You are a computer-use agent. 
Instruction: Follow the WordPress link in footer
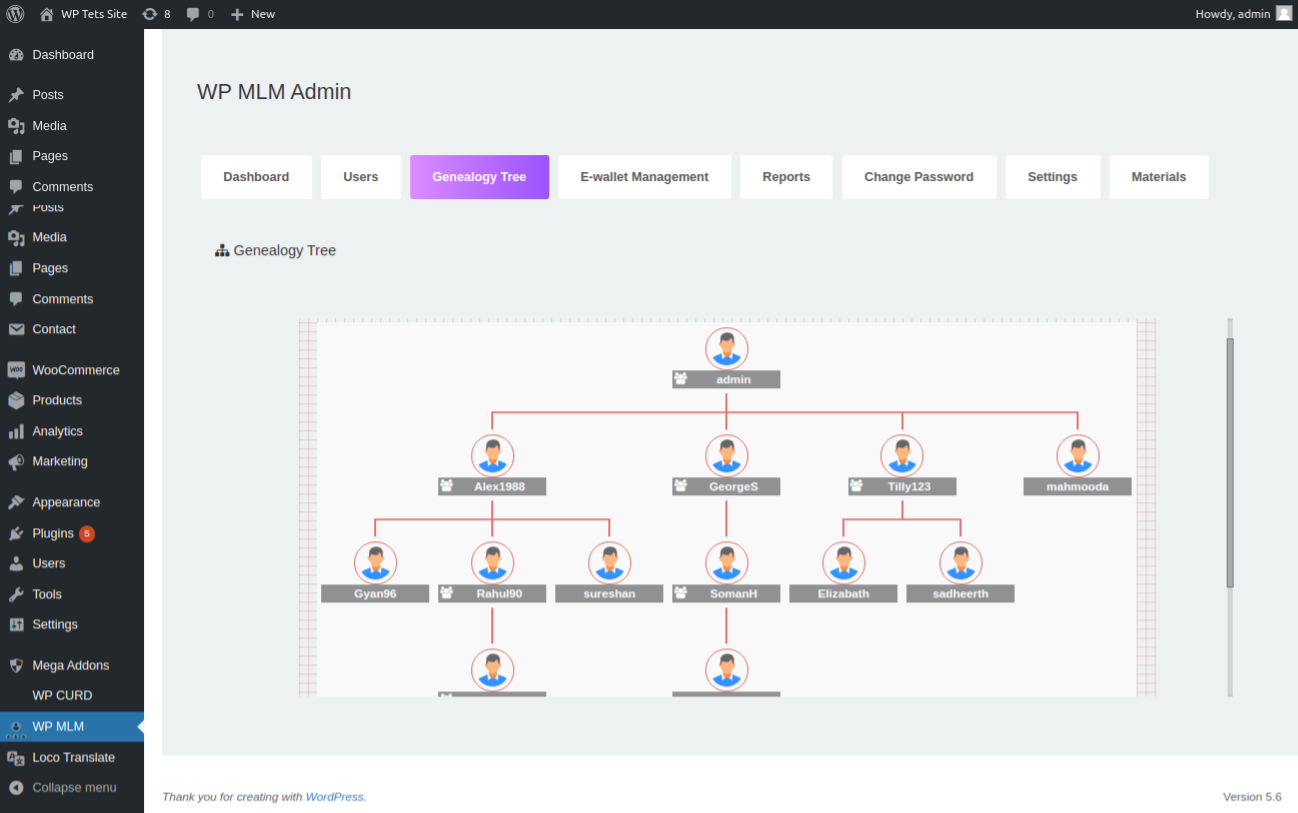click(x=335, y=797)
